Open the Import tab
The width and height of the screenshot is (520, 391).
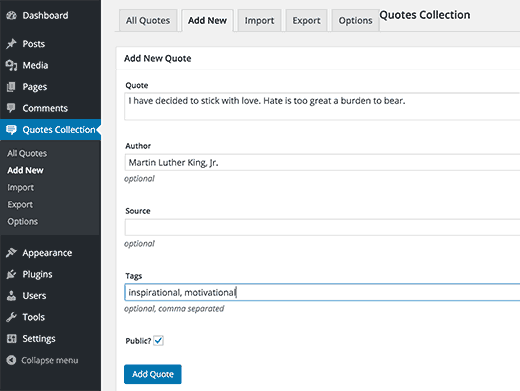click(259, 21)
